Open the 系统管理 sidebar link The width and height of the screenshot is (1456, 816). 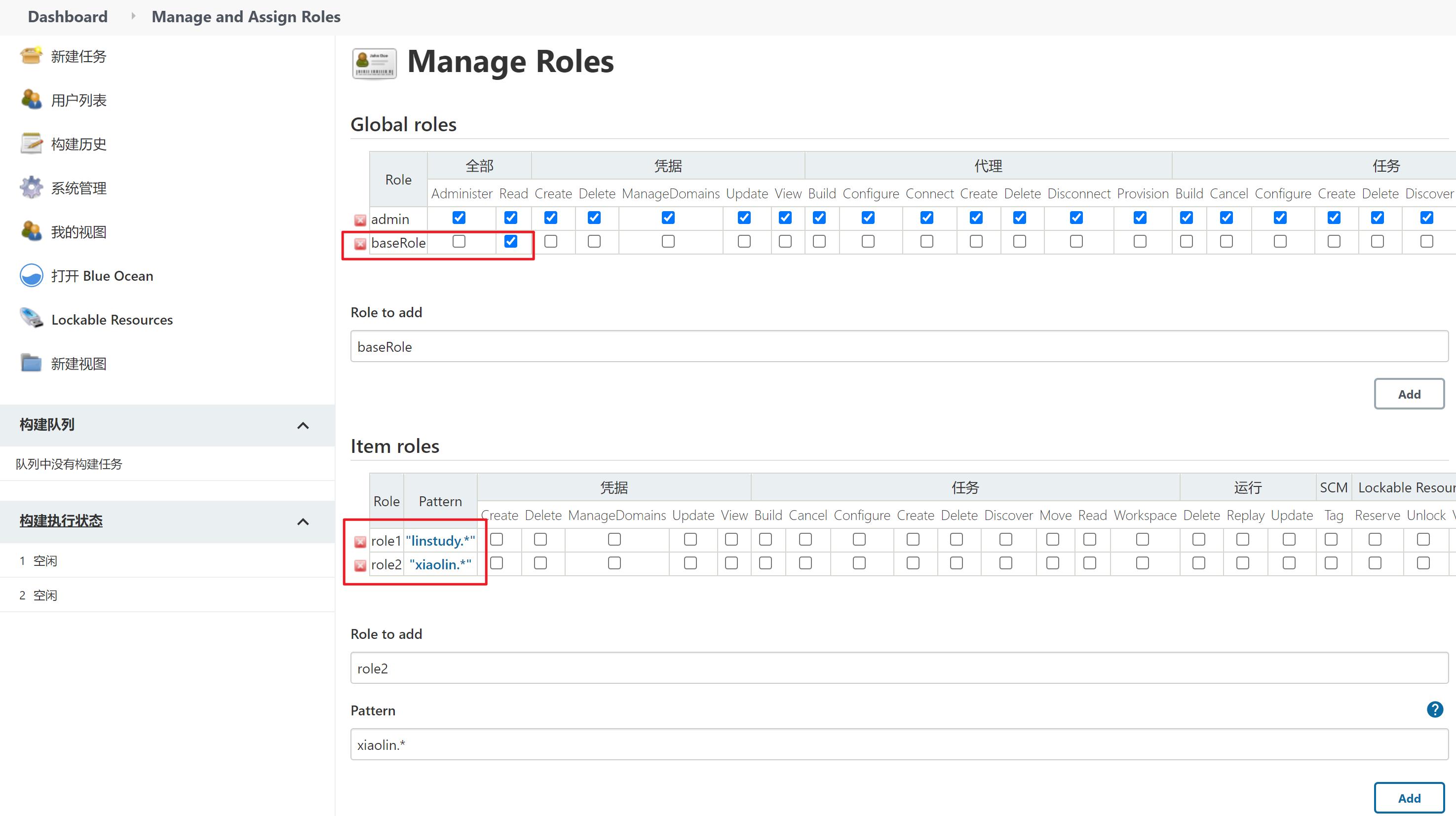coord(78,188)
